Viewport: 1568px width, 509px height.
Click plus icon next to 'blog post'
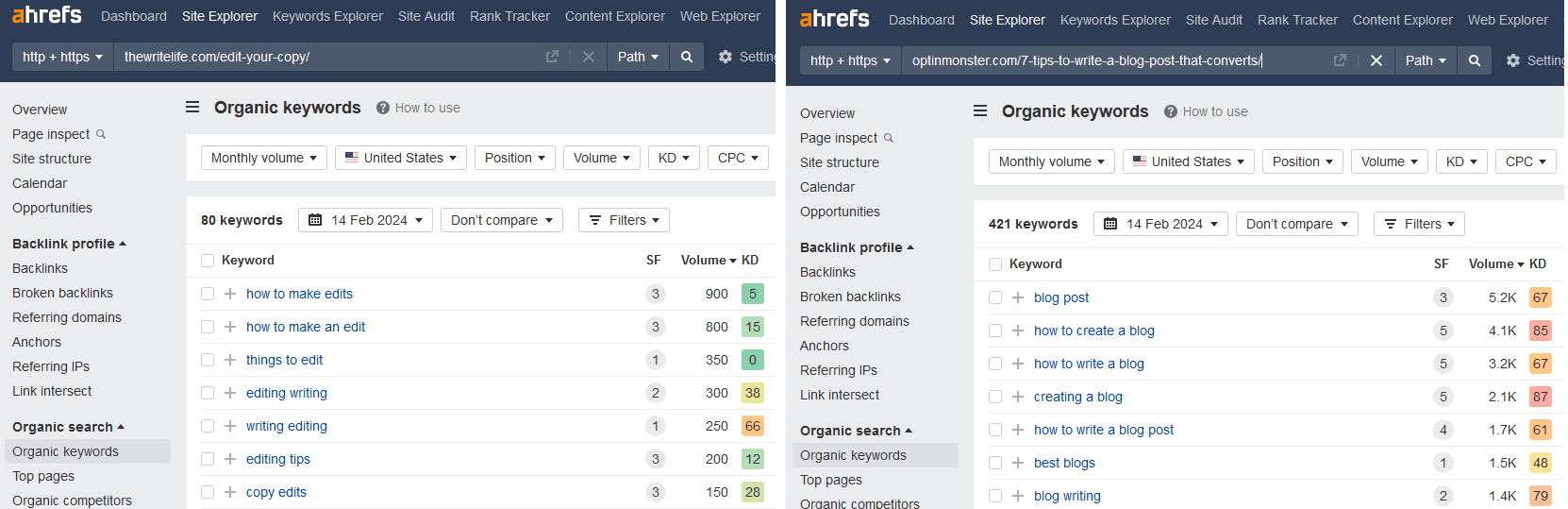[1018, 297]
